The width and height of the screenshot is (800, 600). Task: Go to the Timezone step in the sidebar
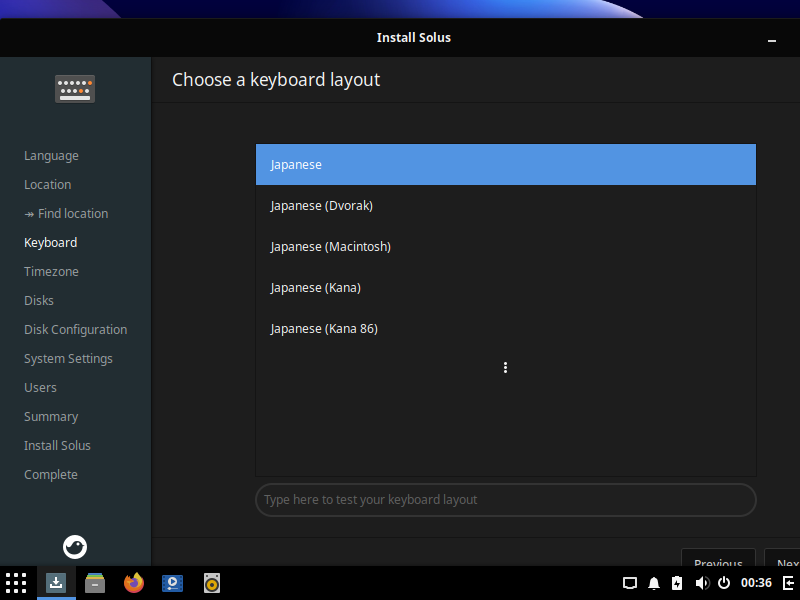[x=52, y=271]
